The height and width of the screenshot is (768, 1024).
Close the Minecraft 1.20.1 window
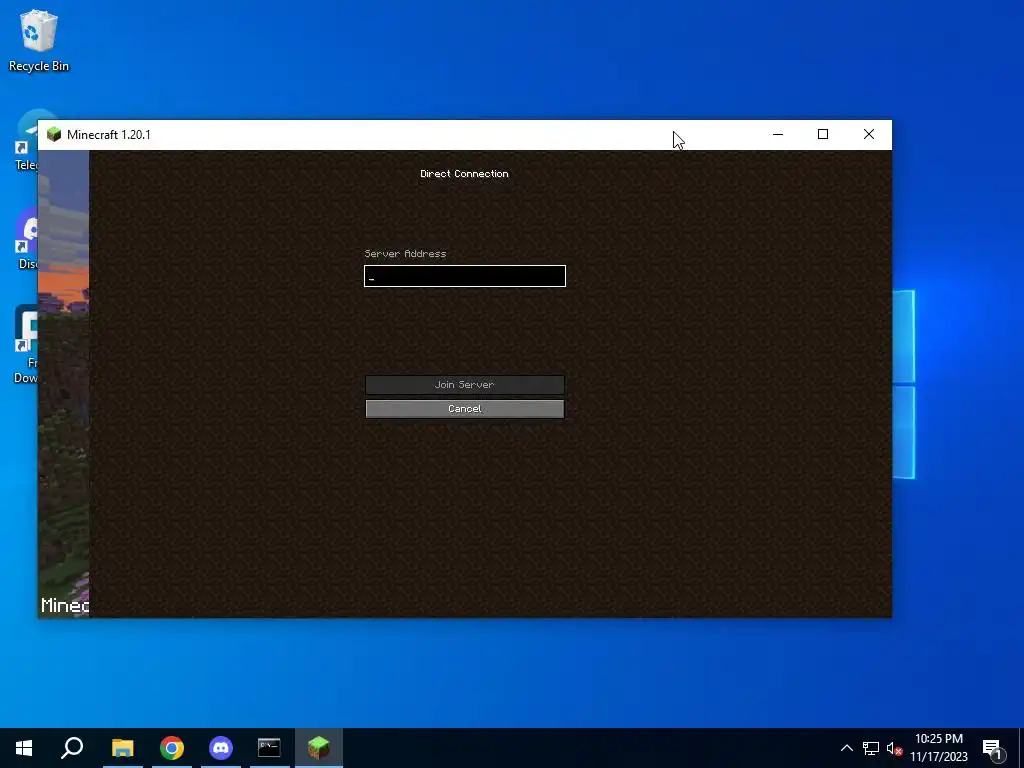point(869,135)
